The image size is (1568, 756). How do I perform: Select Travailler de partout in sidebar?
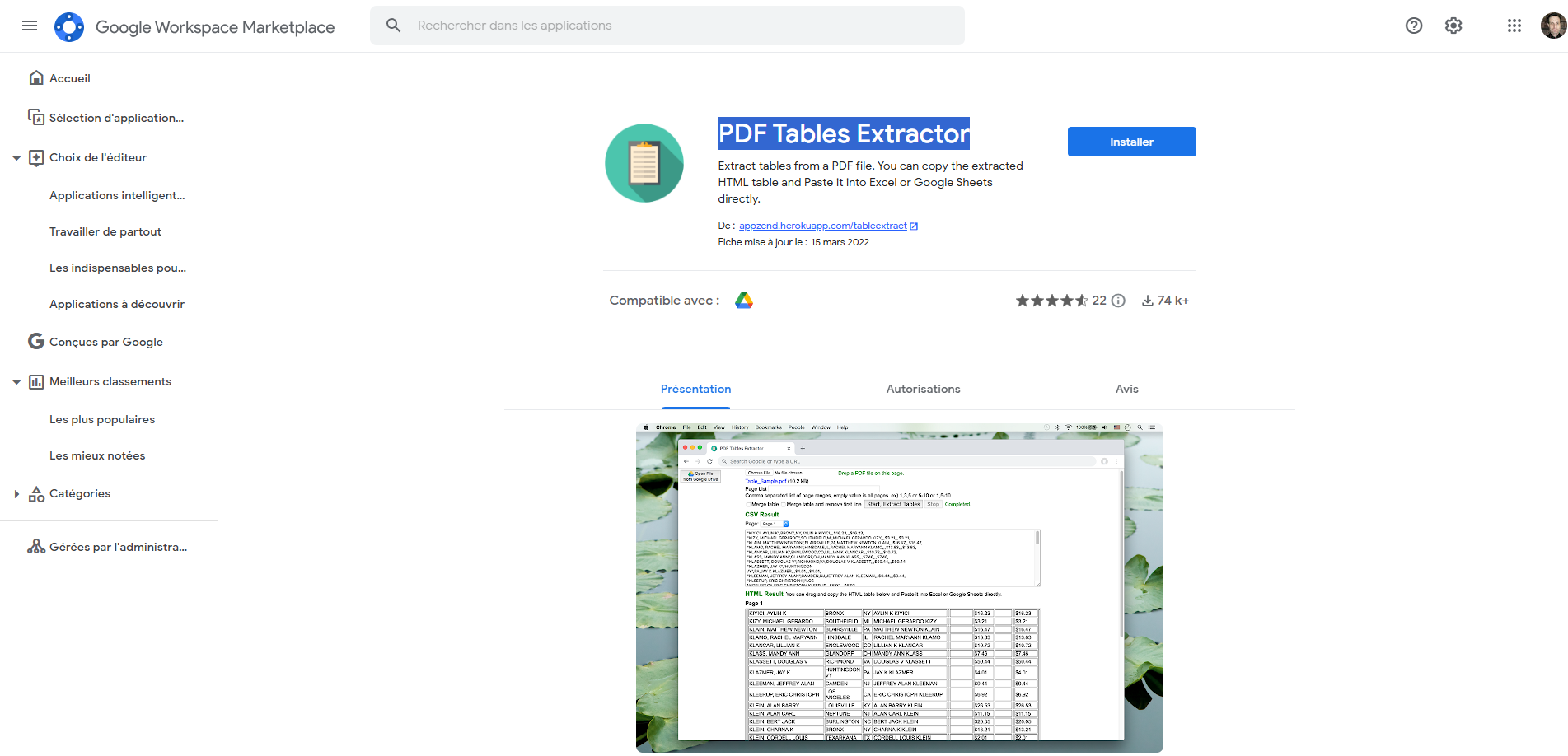click(x=105, y=231)
